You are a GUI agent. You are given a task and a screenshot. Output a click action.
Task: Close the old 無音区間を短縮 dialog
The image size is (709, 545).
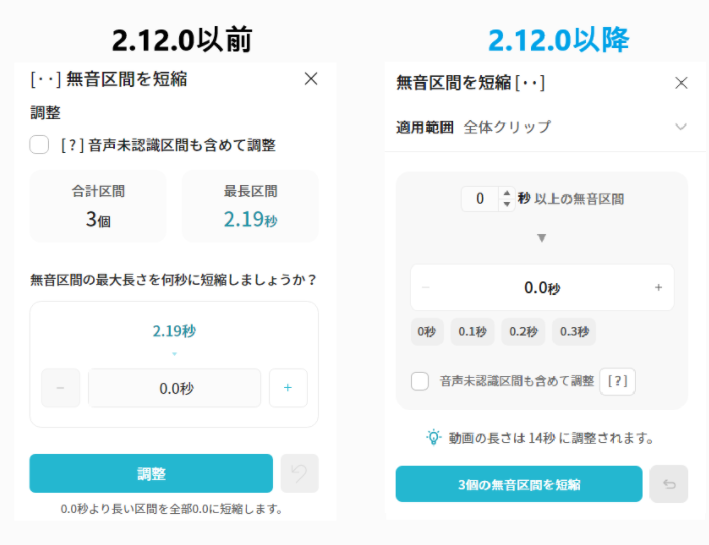tap(311, 79)
